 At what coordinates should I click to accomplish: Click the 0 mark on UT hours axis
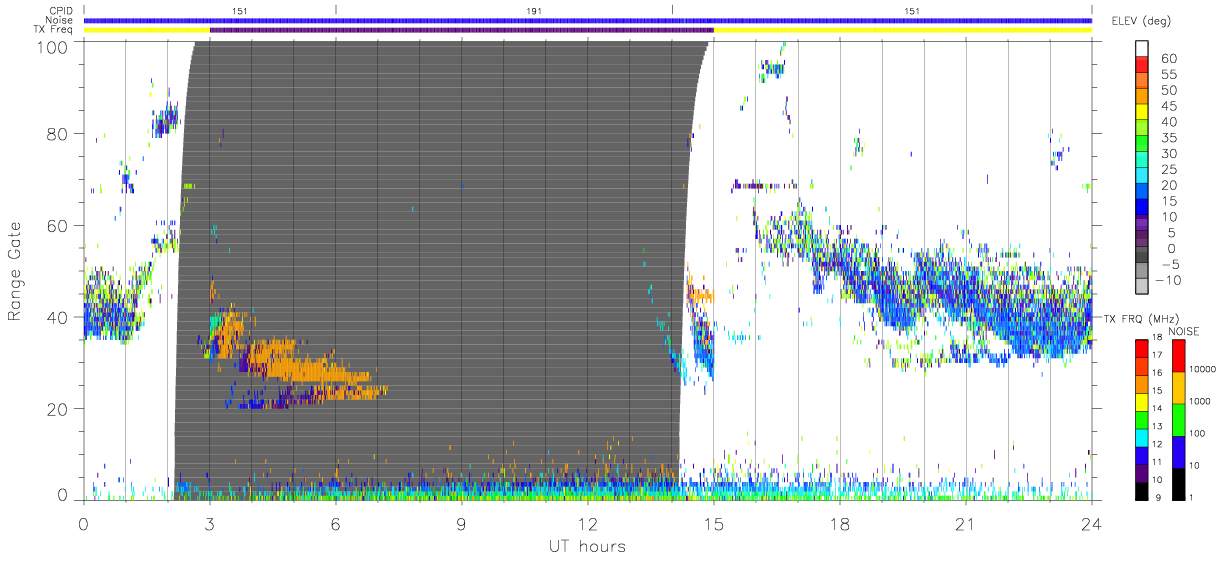[84, 523]
